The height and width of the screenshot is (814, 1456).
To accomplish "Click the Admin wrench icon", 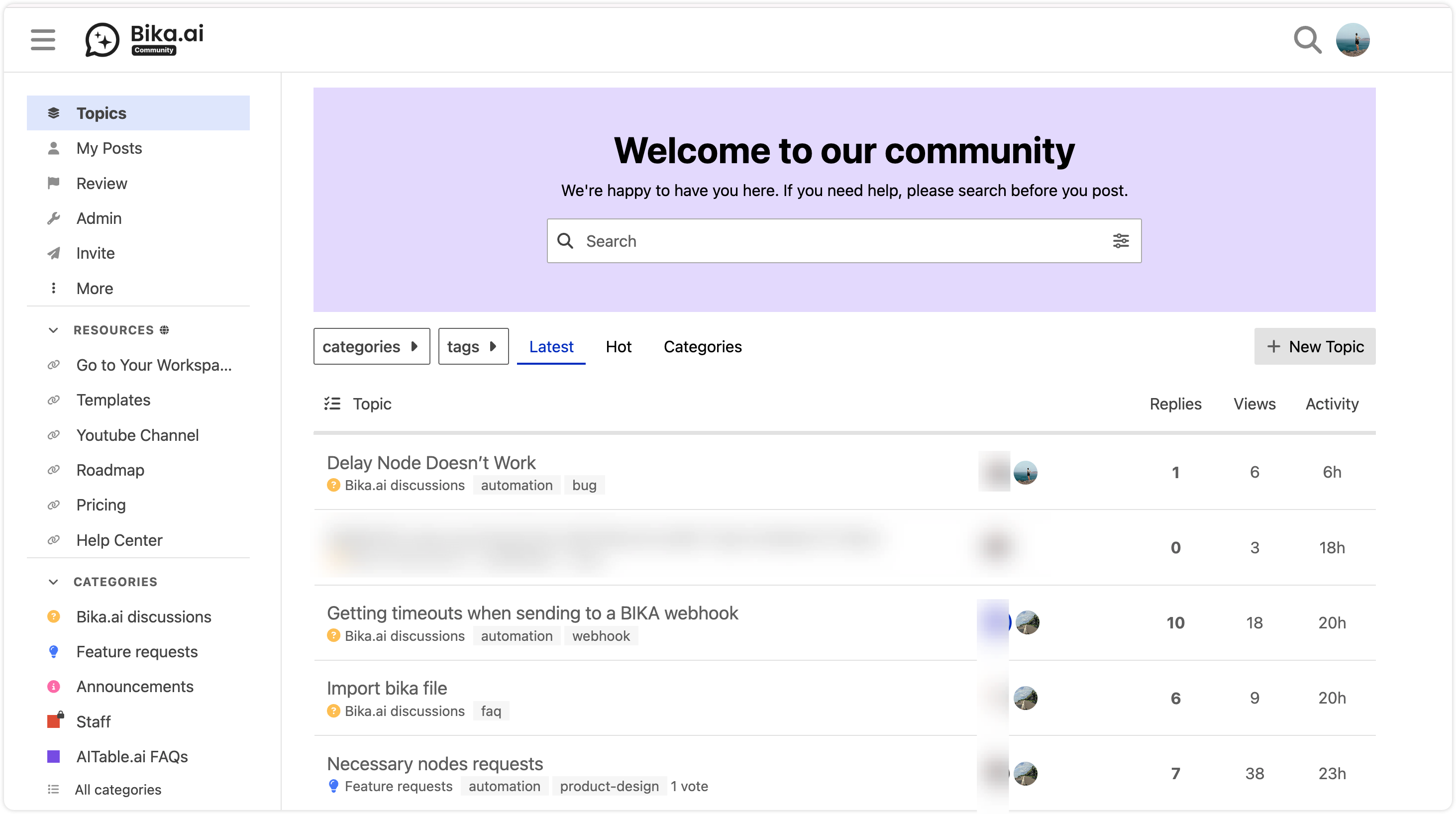I will [54, 218].
